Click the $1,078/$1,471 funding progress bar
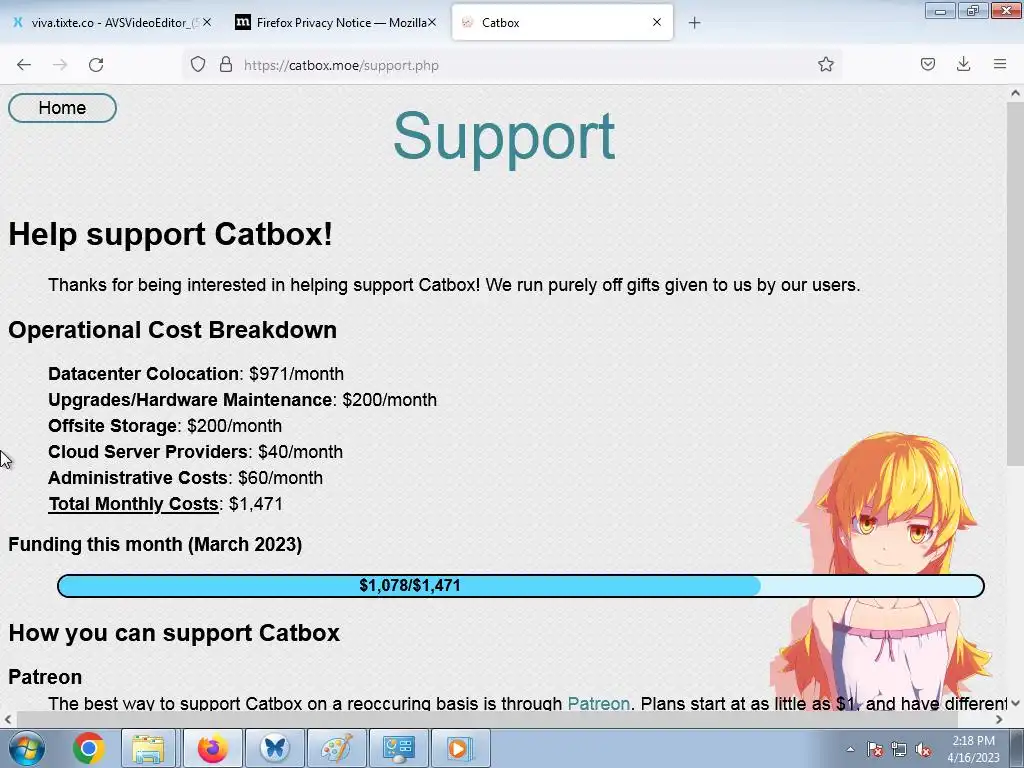 [520, 586]
